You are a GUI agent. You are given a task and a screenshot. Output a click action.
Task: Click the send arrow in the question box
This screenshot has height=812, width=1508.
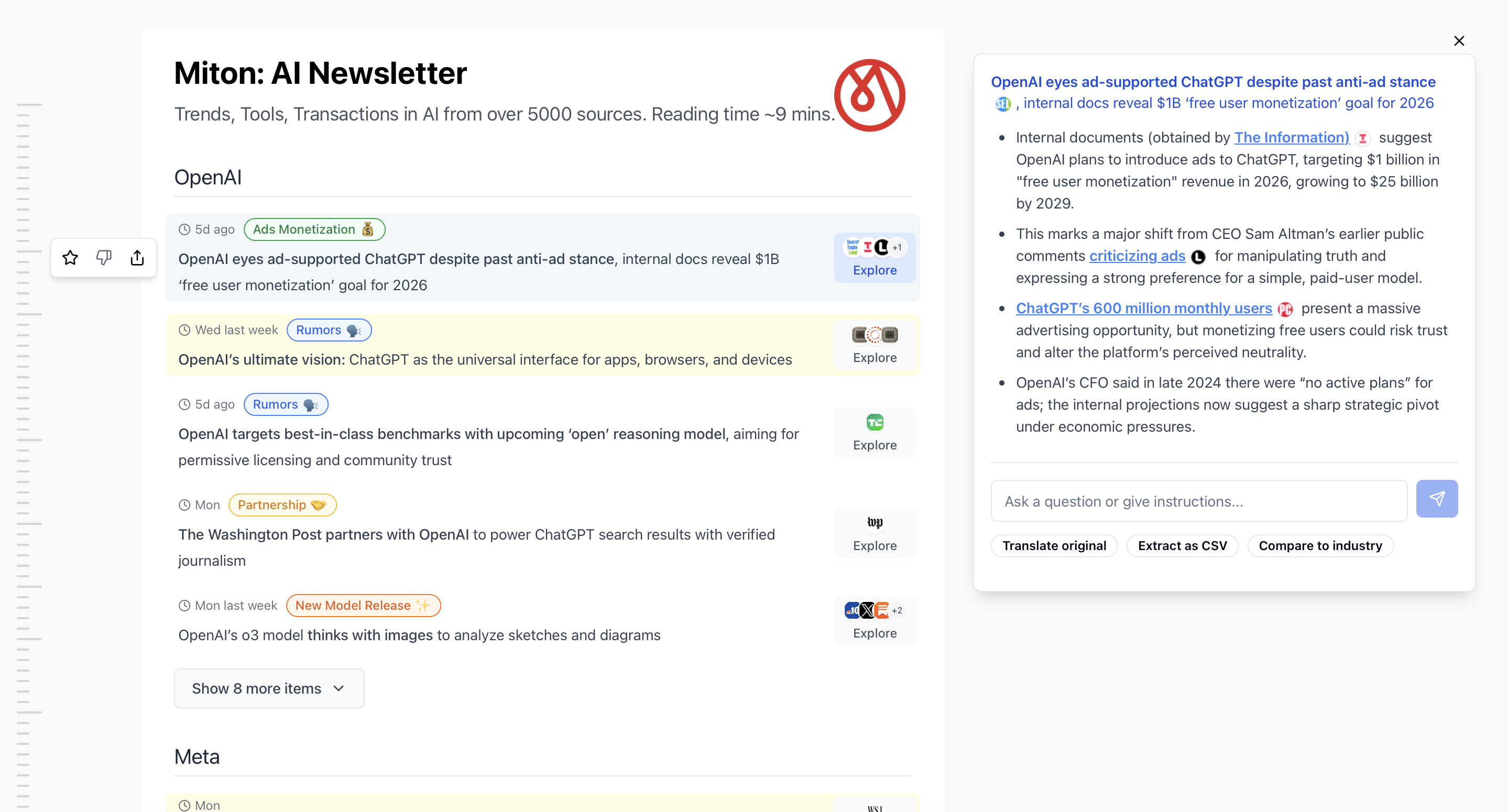click(x=1438, y=499)
